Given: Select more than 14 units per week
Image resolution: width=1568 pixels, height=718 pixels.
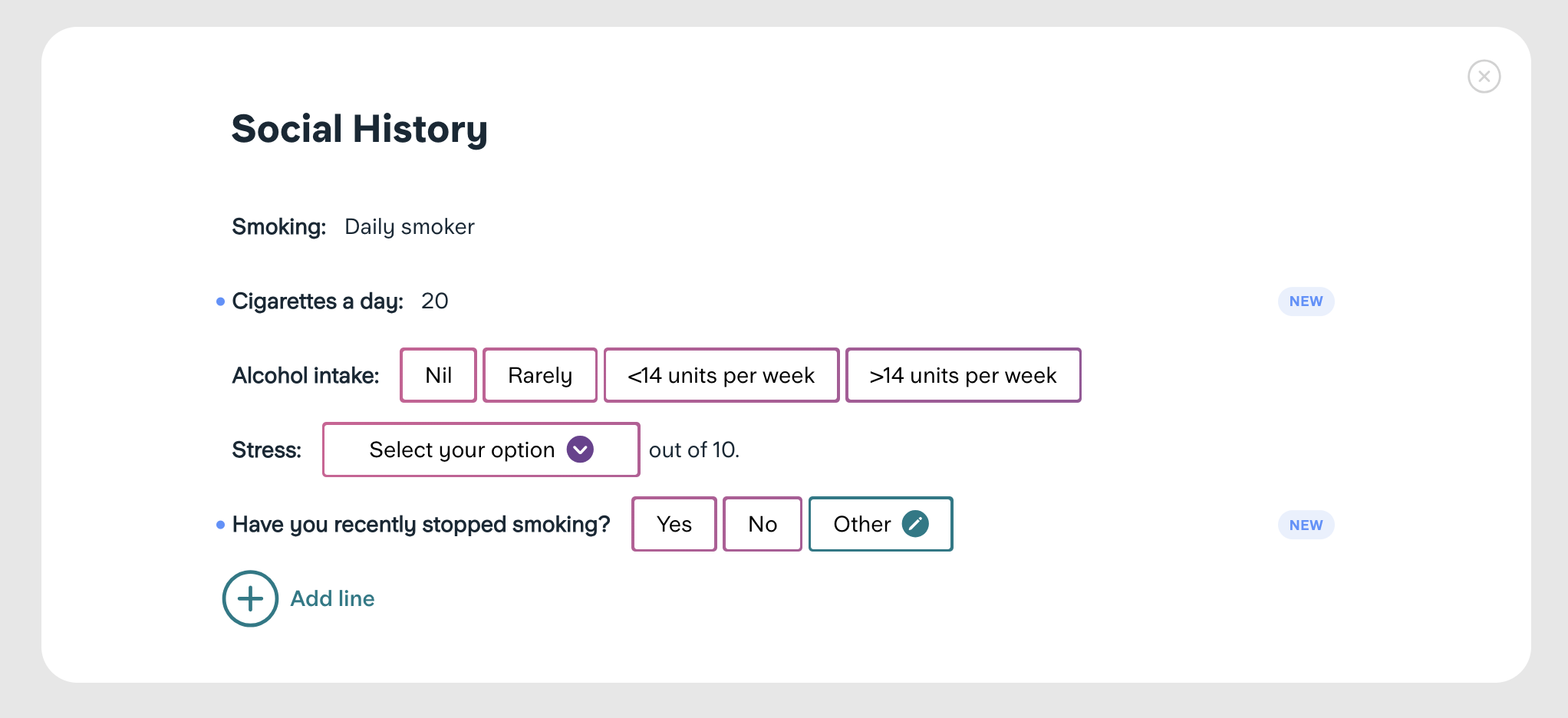Looking at the screenshot, I should pyautogui.click(x=963, y=375).
